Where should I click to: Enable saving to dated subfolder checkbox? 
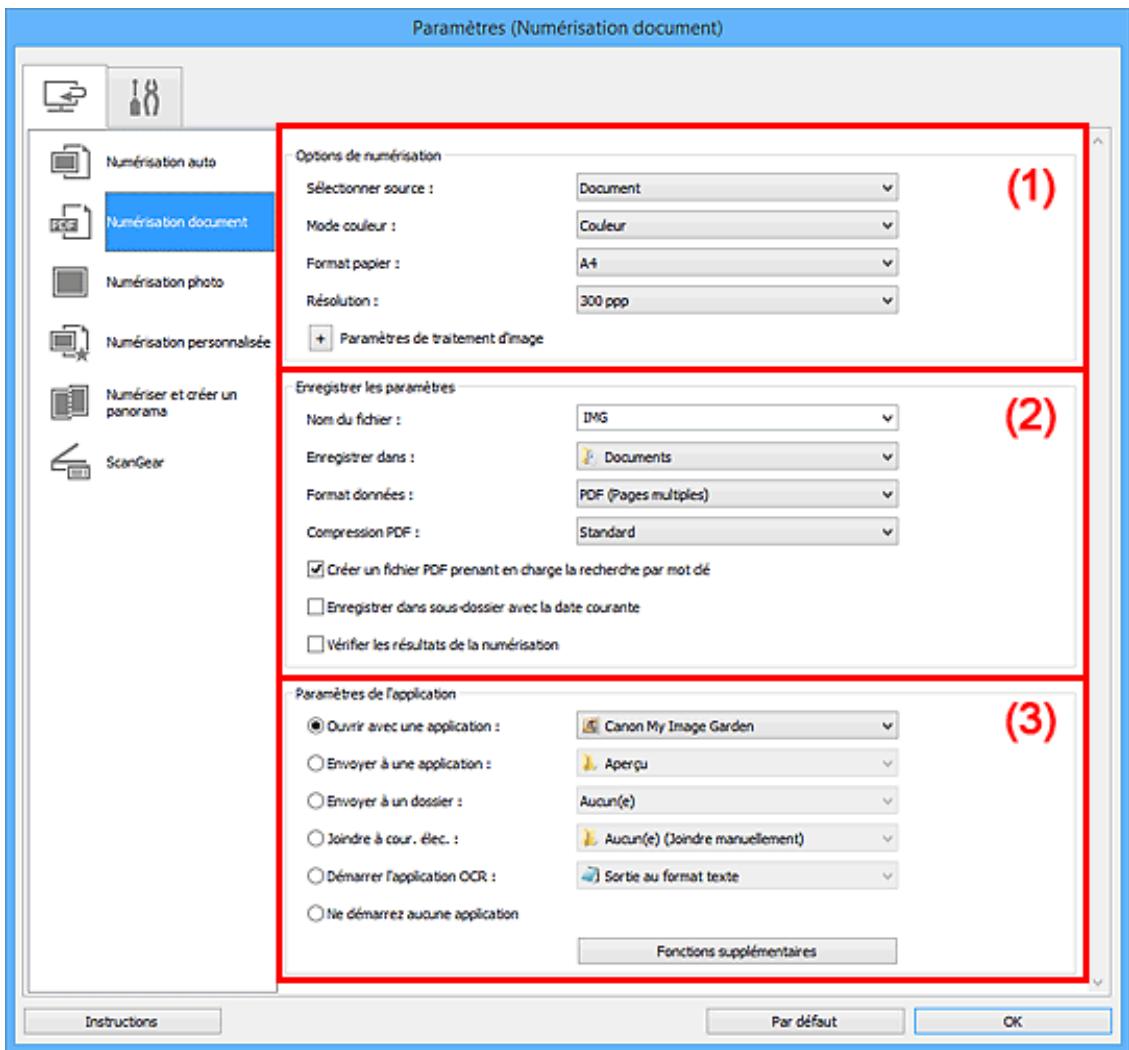(x=315, y=607)
